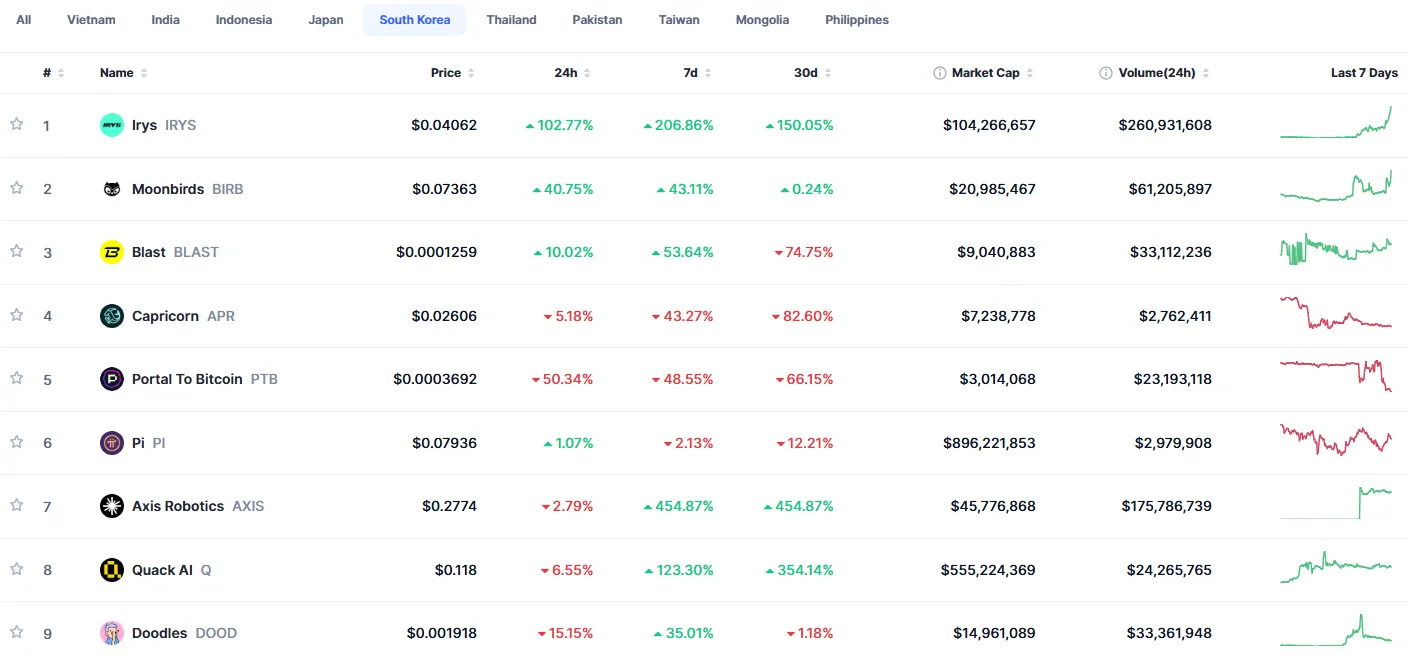Click the Pi coin logo icon
1408x660 pixels.
[112, 443]
